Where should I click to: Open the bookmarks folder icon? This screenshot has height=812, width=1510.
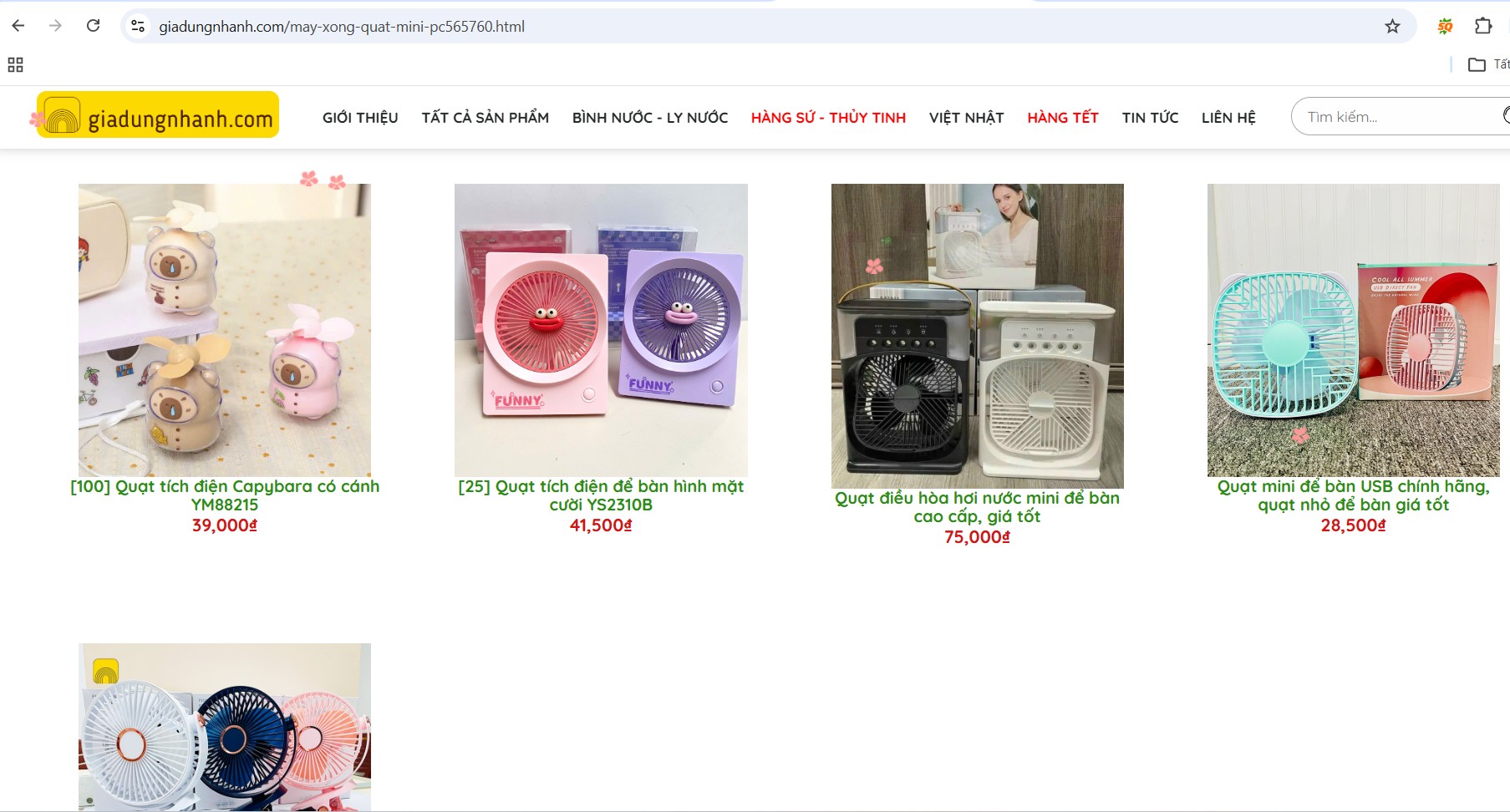[x=1477, y=64]
